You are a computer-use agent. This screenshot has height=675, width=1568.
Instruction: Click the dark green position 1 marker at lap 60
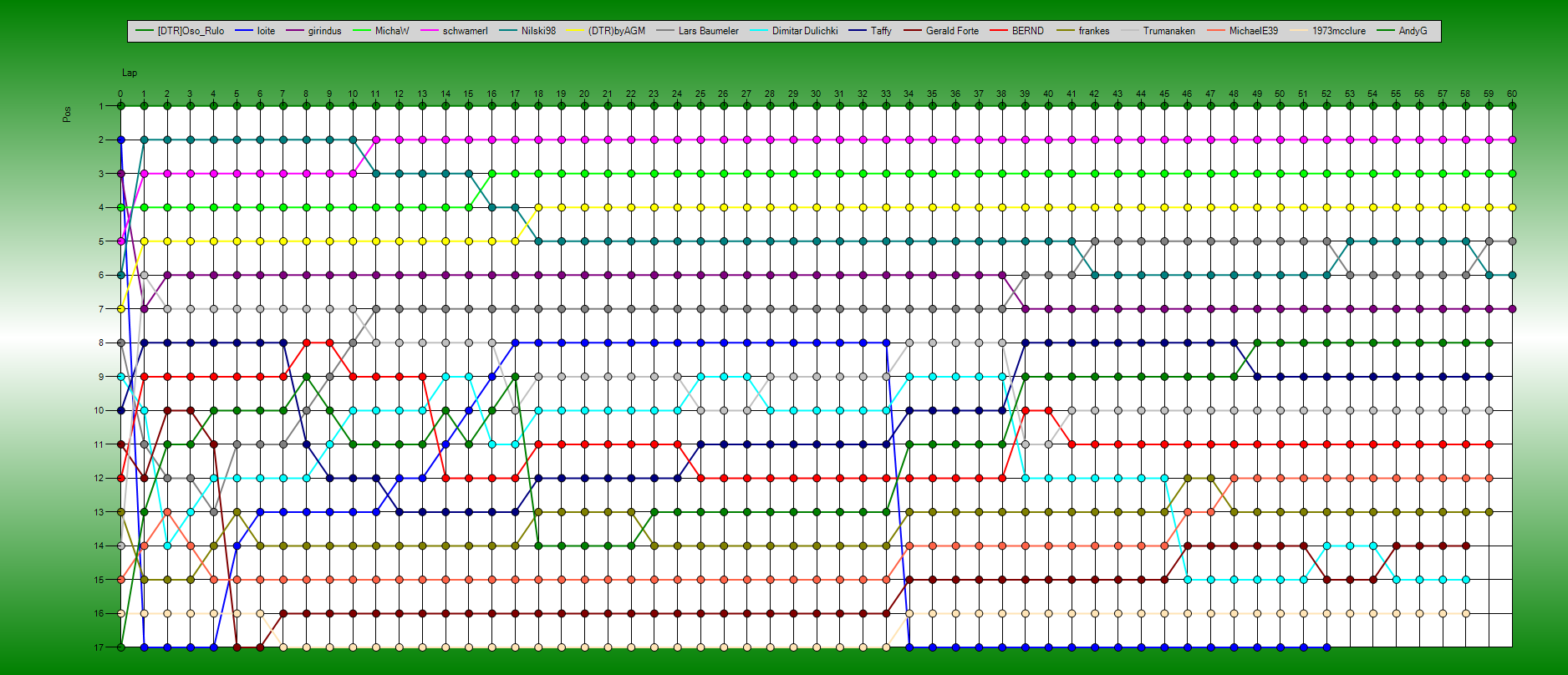pos(1512,106)
